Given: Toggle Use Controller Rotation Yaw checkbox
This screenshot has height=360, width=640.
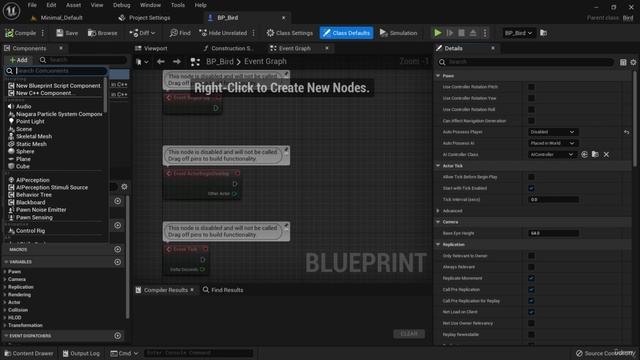Looking at the screenshot, I should (x=531, y=98).
